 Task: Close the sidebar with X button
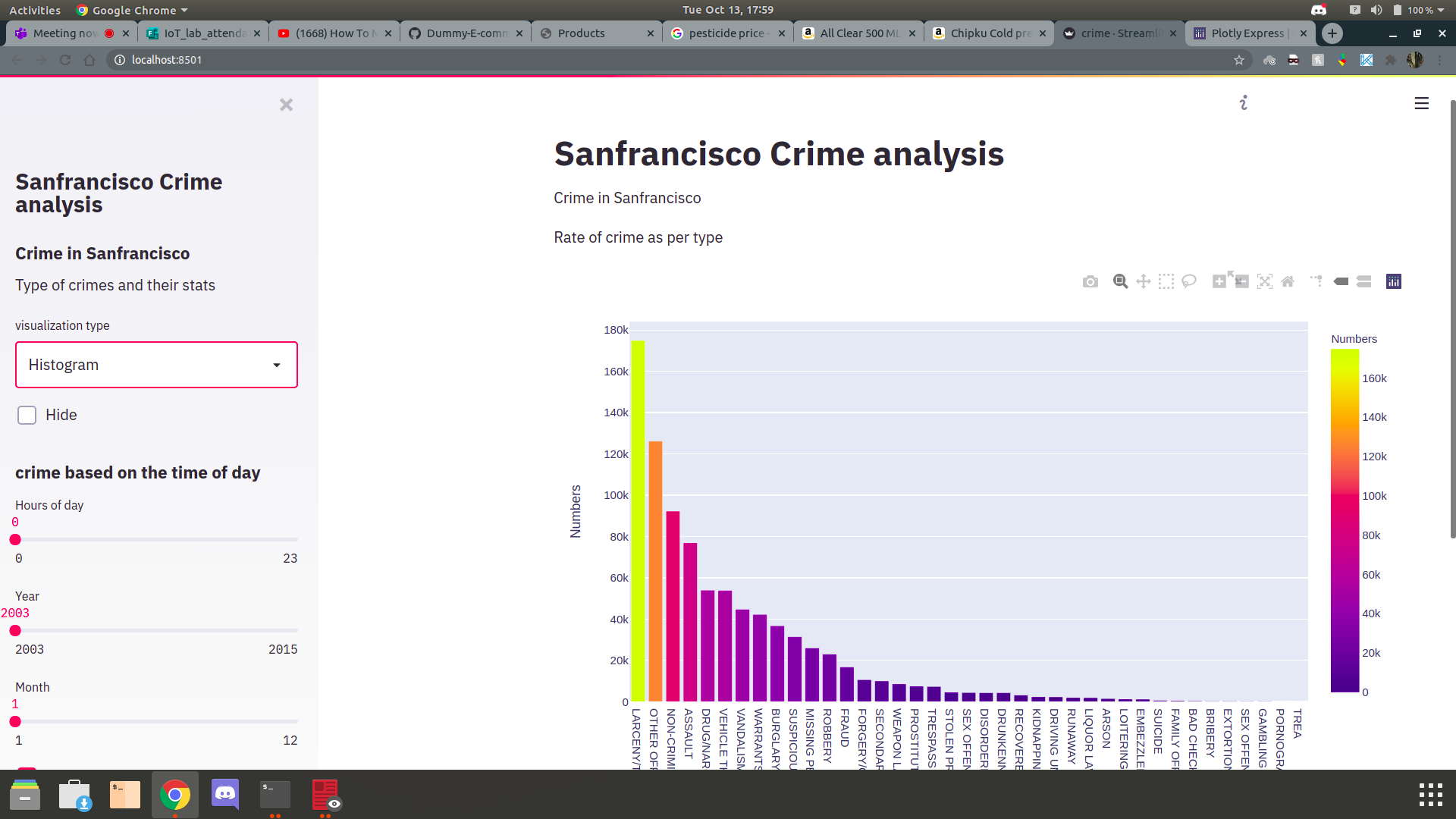[x=286, y=105]
